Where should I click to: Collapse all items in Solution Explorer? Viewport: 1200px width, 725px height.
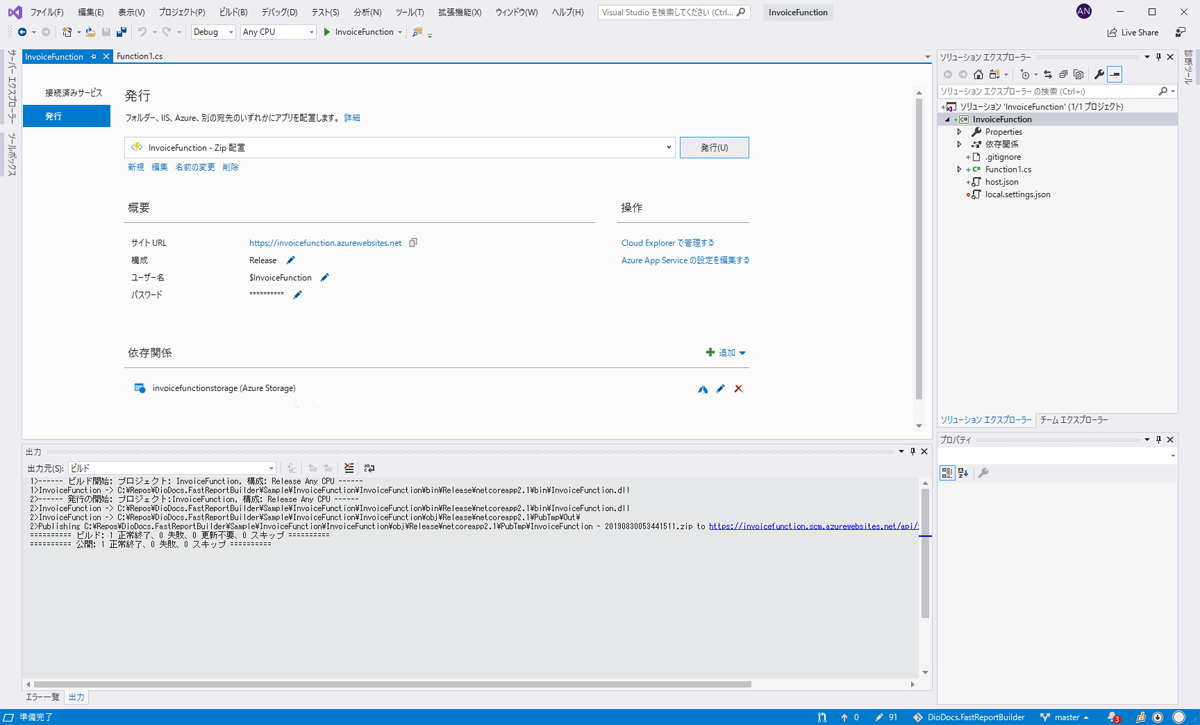(1063, 75)
